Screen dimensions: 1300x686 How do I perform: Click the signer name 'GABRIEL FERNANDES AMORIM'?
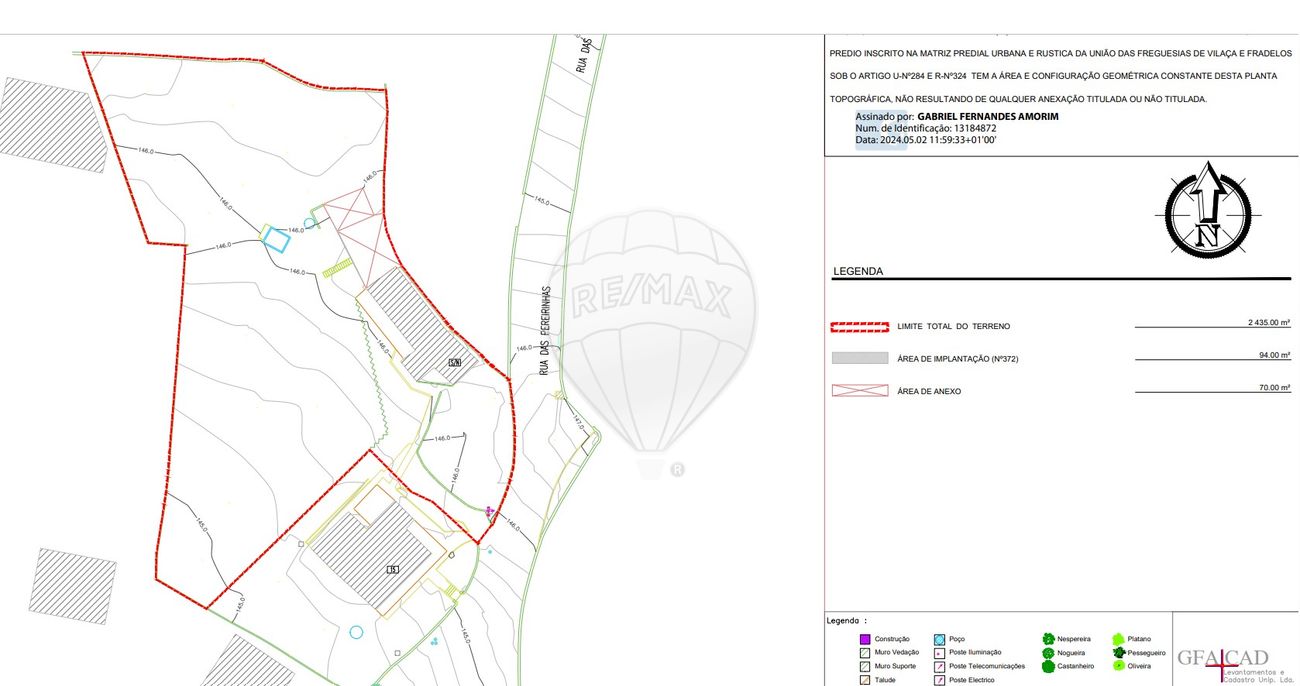(x=988, y=116)
